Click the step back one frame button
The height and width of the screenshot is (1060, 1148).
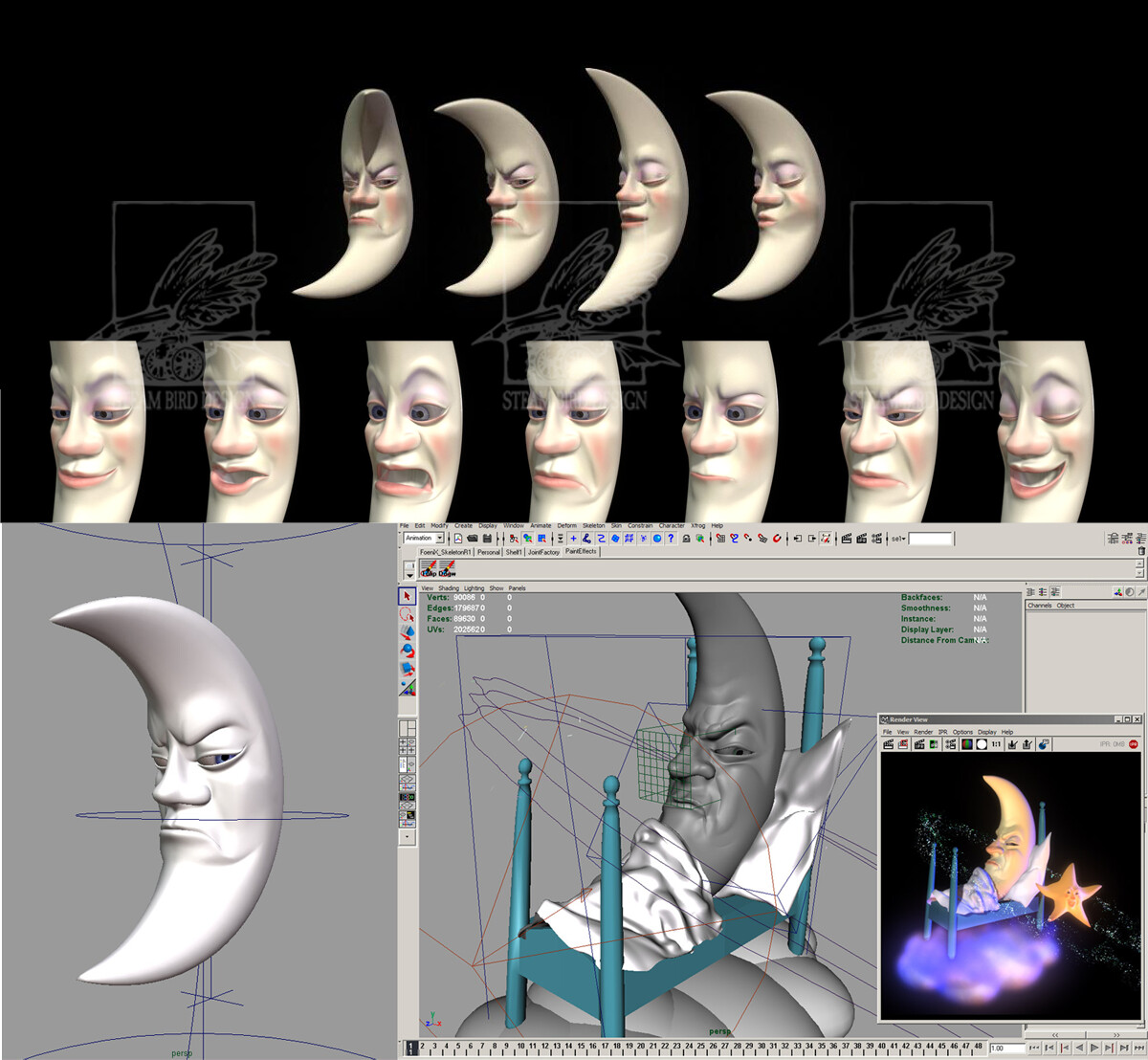click(1049, 1049)
